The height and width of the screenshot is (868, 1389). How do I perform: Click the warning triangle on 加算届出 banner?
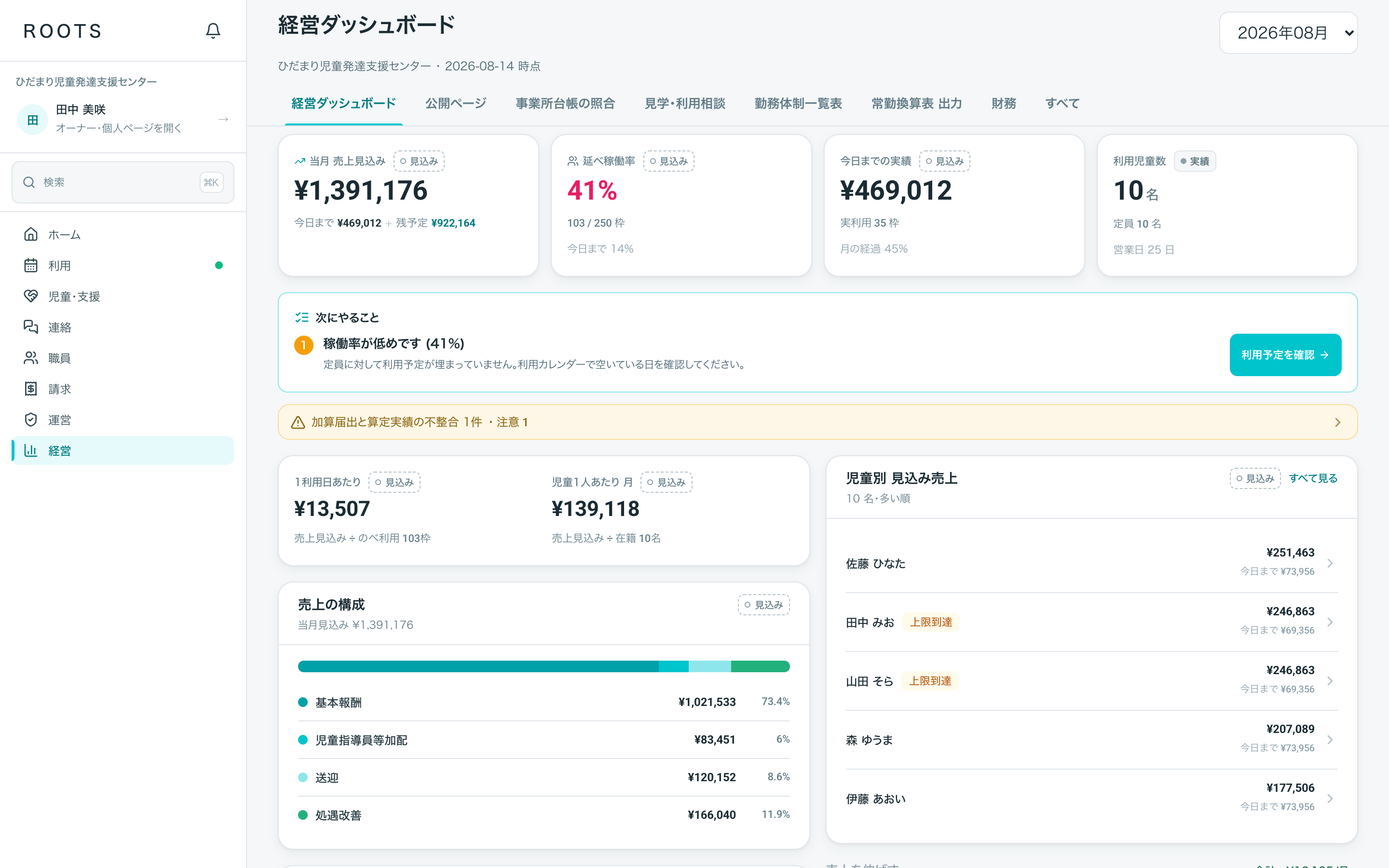(298, 422)
